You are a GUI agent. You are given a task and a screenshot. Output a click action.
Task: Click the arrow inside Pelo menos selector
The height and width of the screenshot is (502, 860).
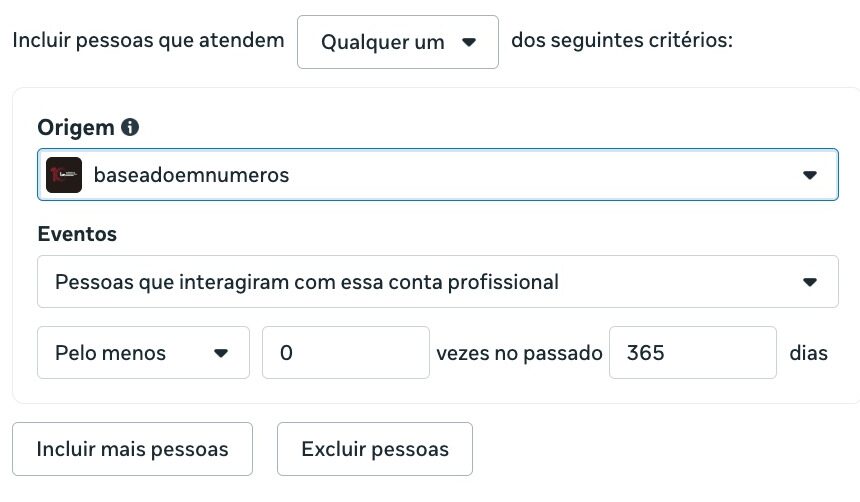click(221, 353)
